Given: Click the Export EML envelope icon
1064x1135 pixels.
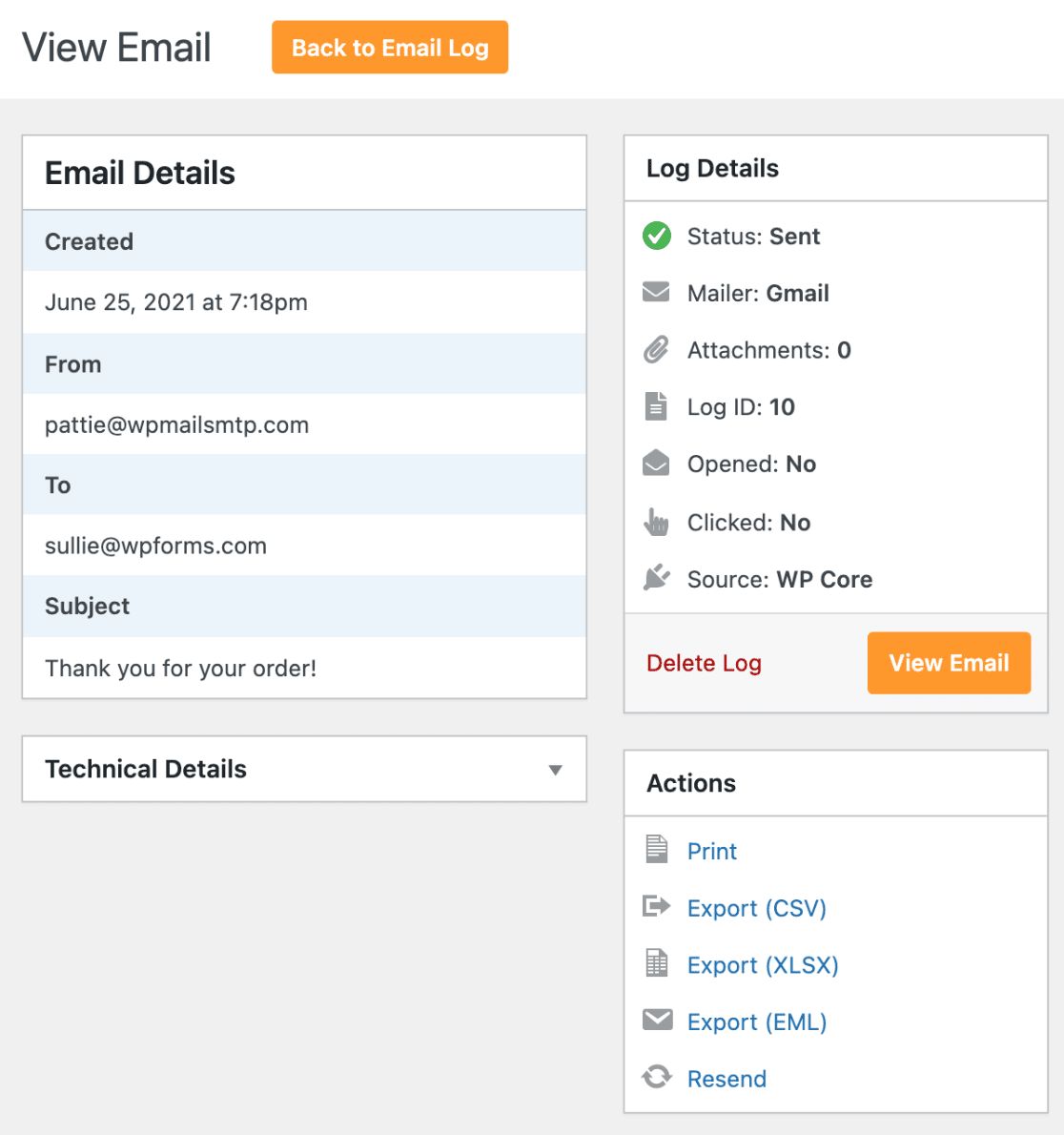Looking at the screenshot, I should (657, 1021).
